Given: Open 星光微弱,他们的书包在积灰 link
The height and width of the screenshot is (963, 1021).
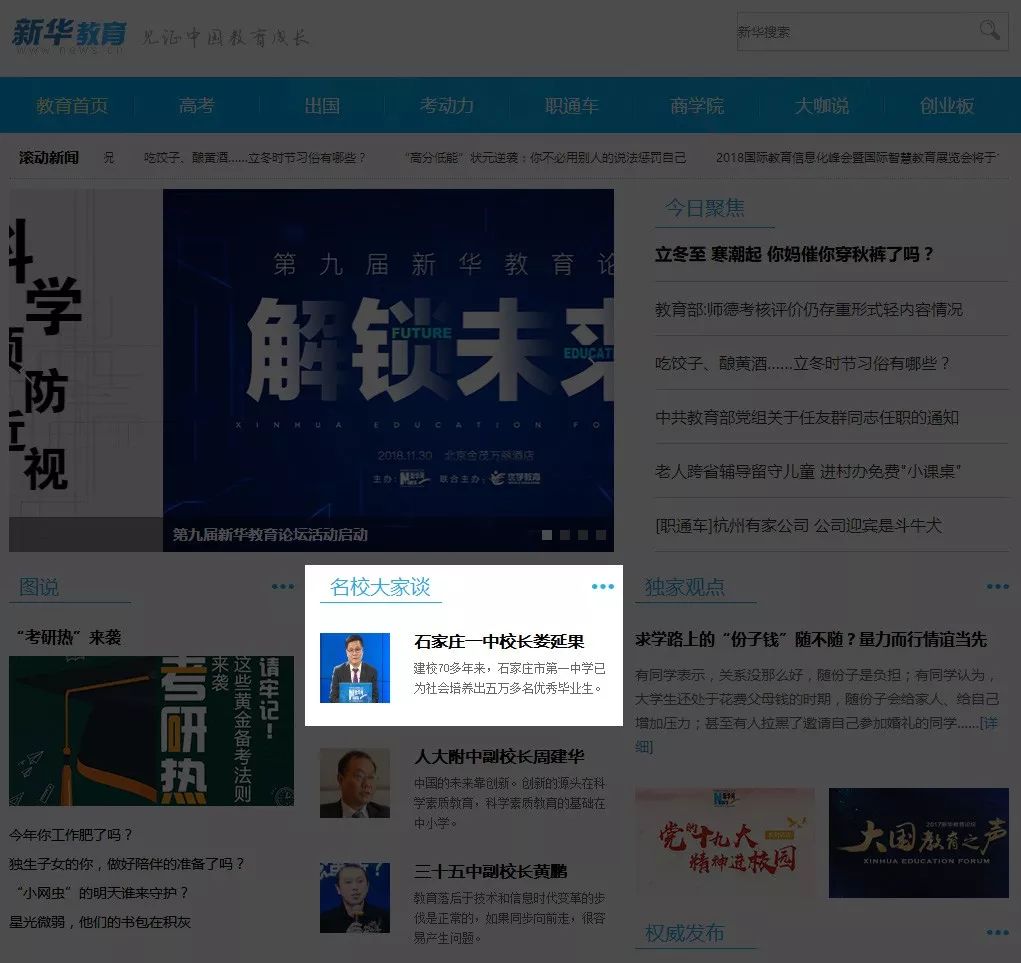Looking at the screenshot, I should tap(100, 922).
